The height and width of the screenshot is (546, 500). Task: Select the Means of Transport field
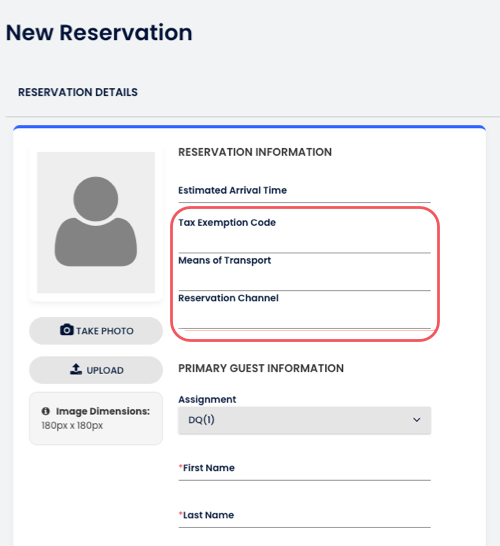[304, 273]
